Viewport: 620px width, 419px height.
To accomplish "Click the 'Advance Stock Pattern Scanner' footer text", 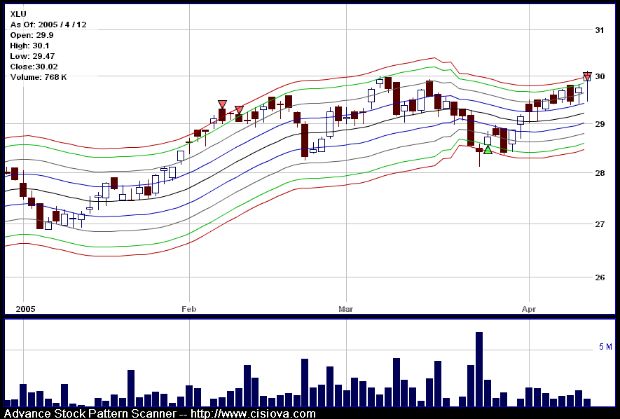I will pos(90,414).
